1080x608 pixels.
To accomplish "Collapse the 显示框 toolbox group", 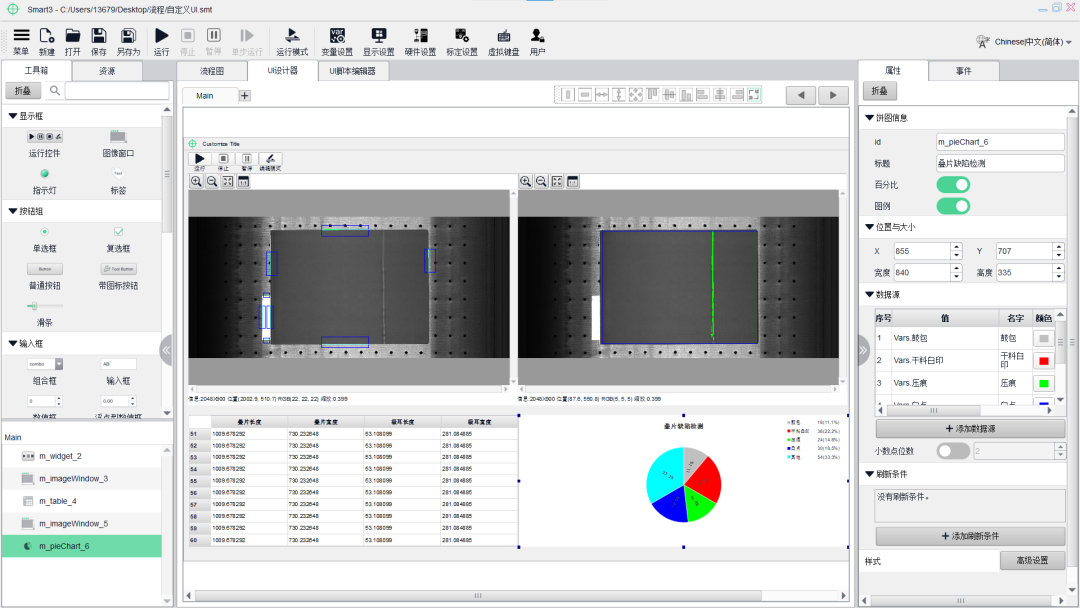I will pos(13,116).
